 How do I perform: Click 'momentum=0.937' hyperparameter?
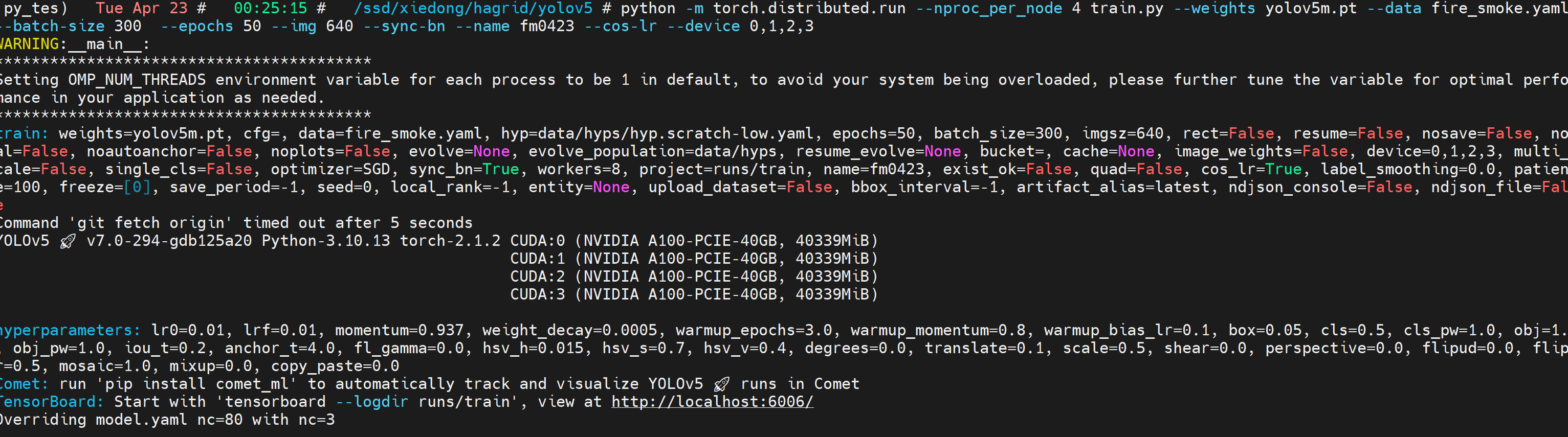coord(400,331)
